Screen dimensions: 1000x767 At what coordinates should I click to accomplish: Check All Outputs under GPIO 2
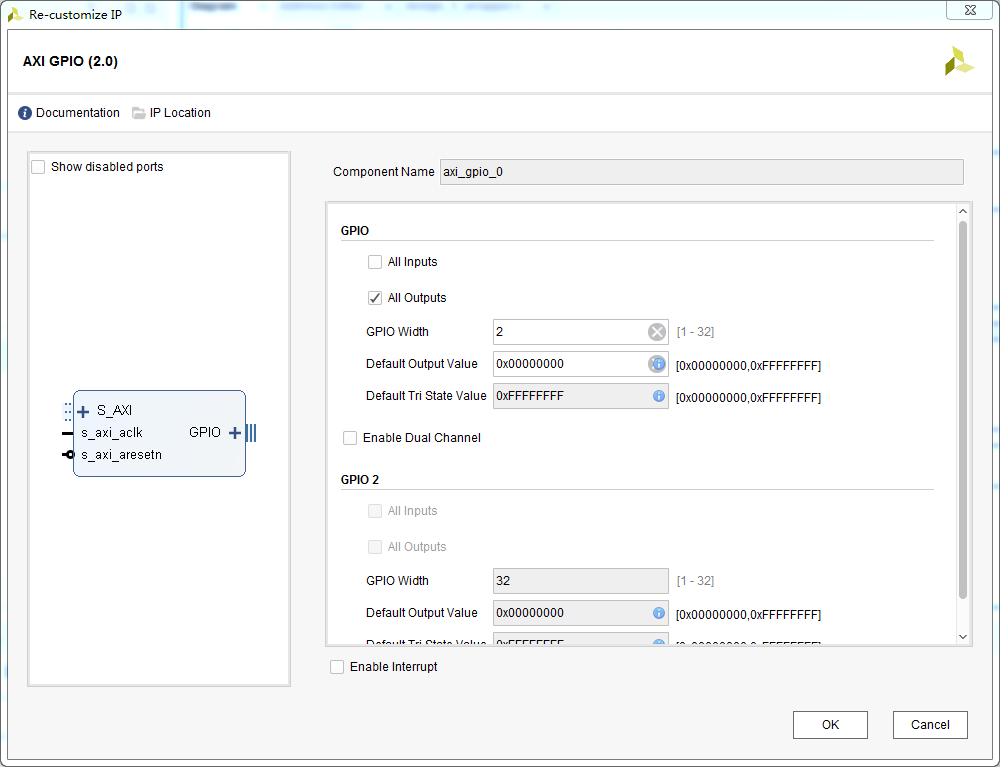coord(375,547)
